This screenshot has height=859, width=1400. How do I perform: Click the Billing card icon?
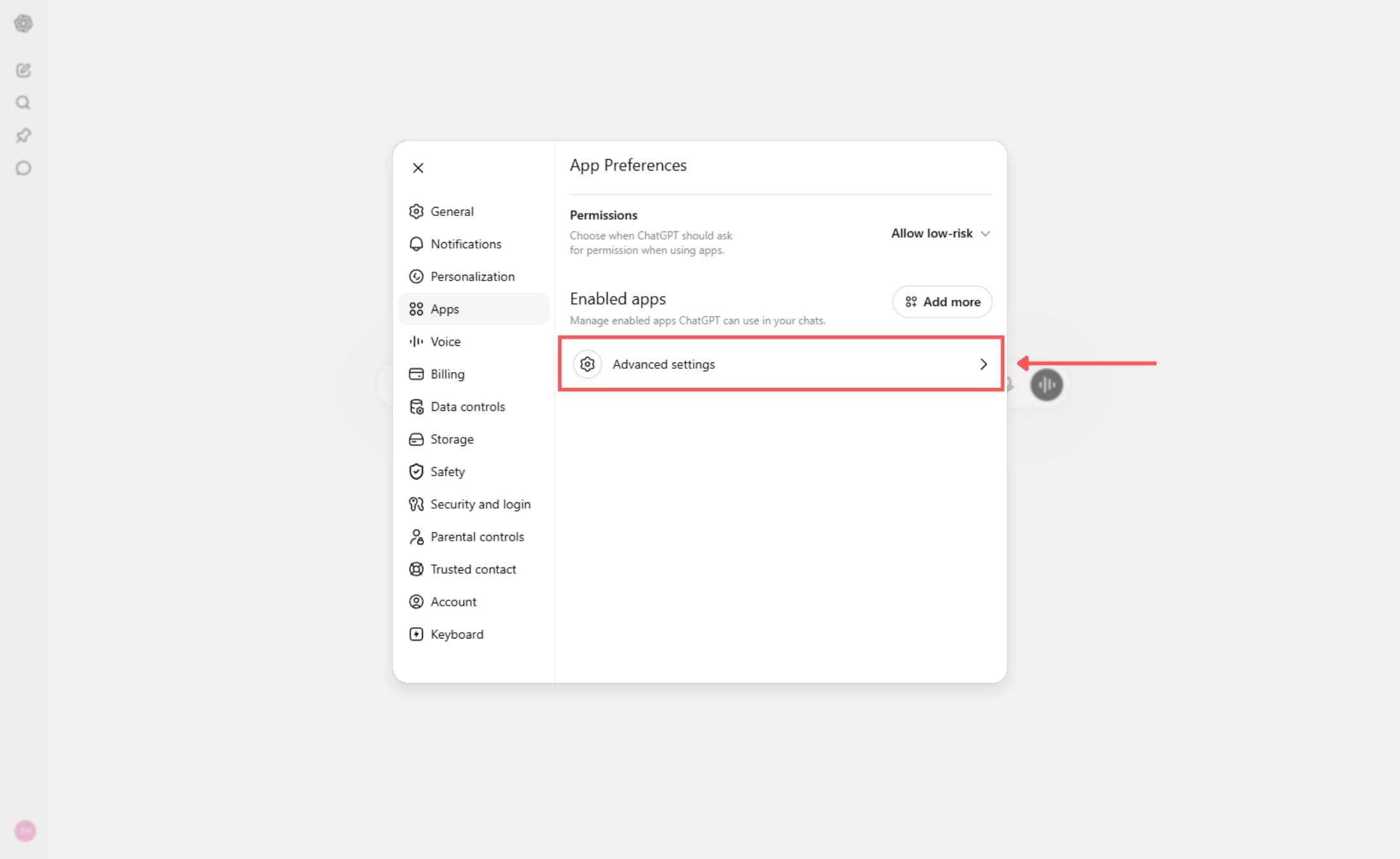[x=416, y=374]
